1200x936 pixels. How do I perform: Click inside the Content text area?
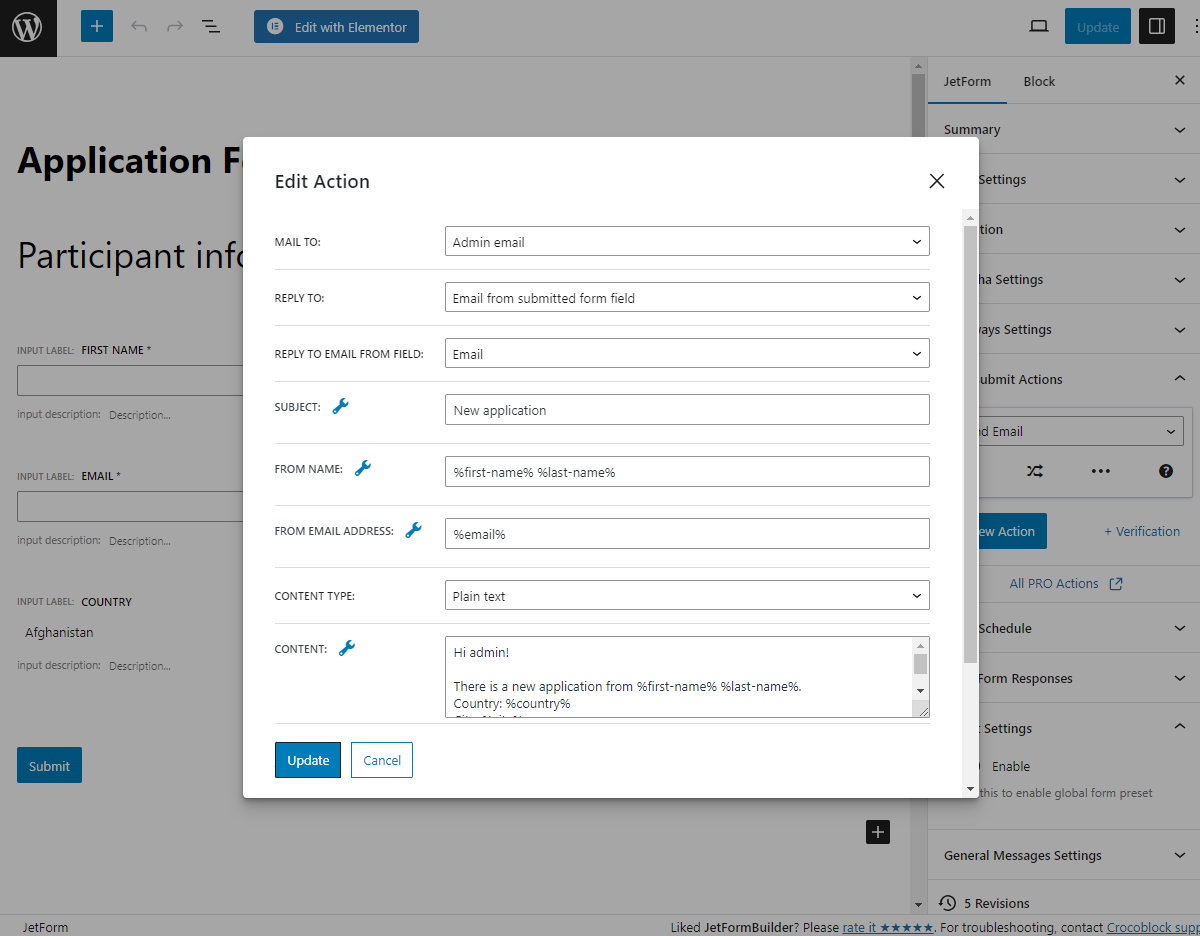[x=680, y=675]
